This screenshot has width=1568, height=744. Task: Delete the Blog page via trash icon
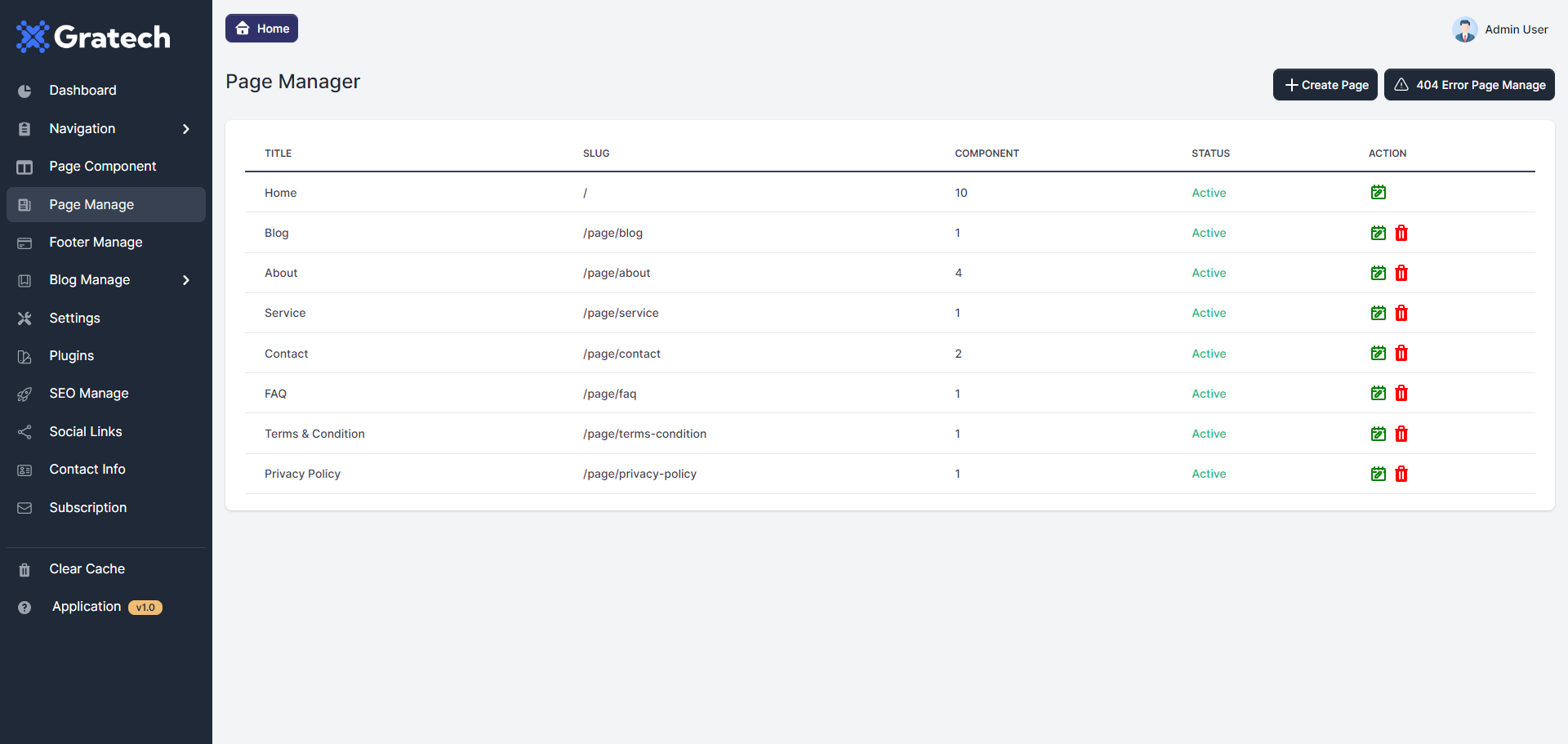tap(1401, 234)
